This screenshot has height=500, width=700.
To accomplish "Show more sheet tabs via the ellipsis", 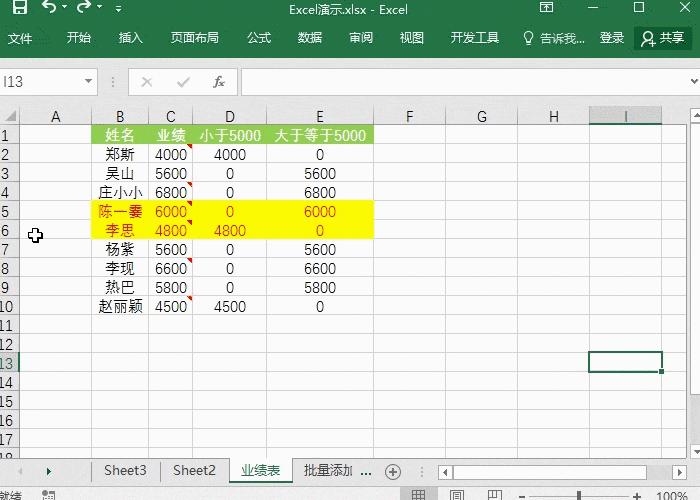I will 366,472.
